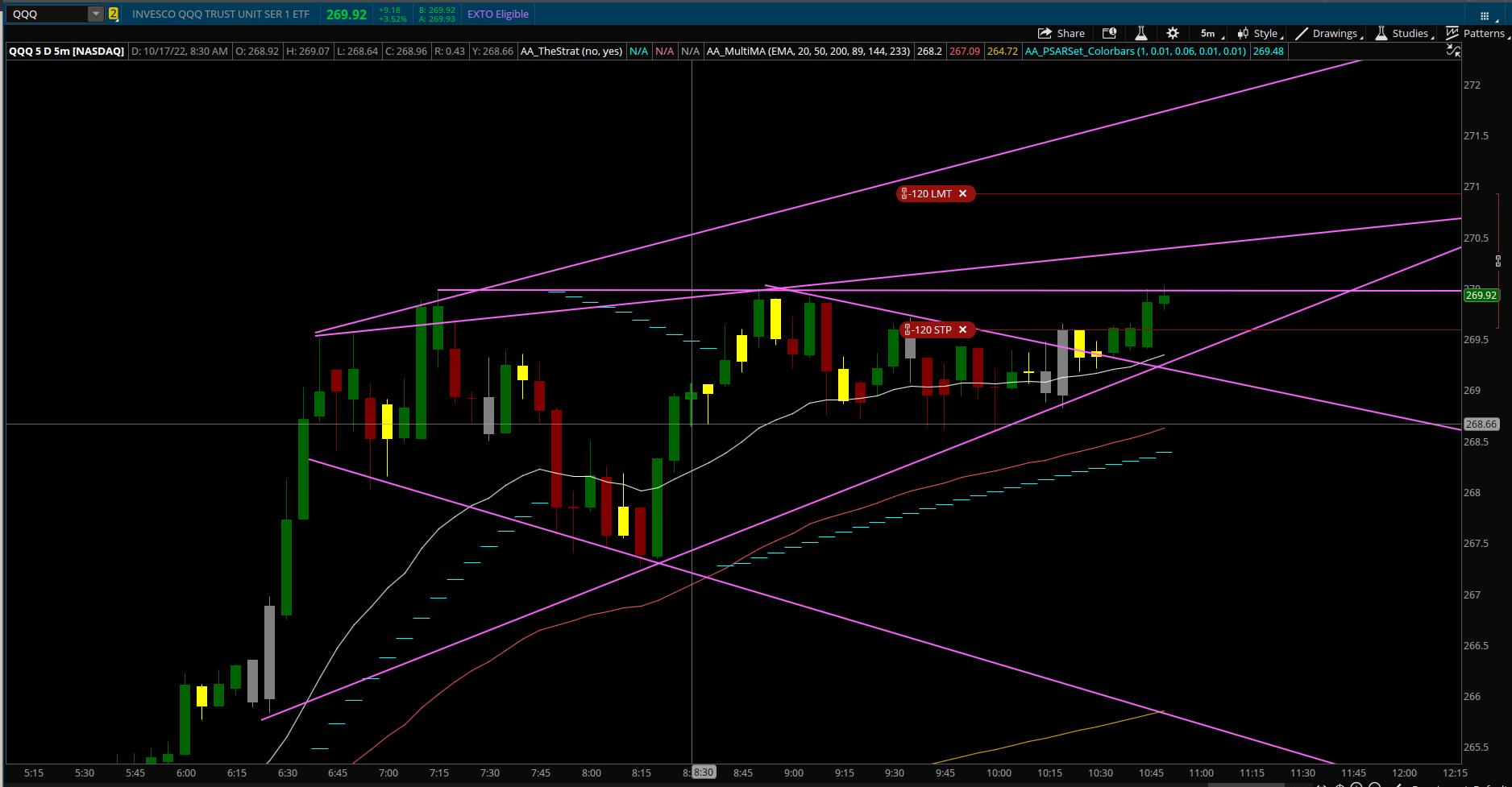Click the orange 264.72 MultiMA value

[1003, 51]
